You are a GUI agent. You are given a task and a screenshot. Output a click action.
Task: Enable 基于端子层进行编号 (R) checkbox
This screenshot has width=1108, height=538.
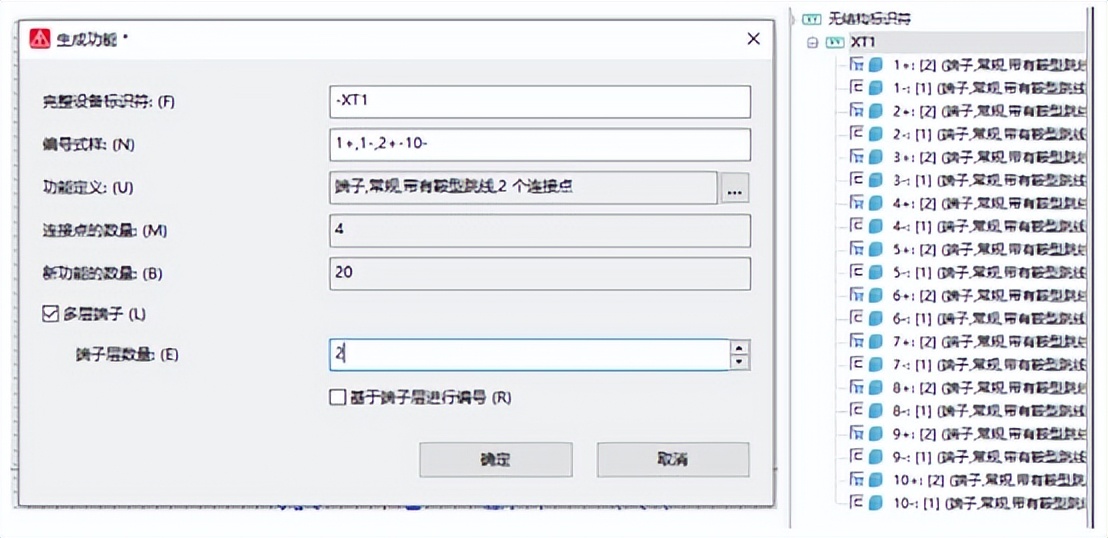pos(337,398)
